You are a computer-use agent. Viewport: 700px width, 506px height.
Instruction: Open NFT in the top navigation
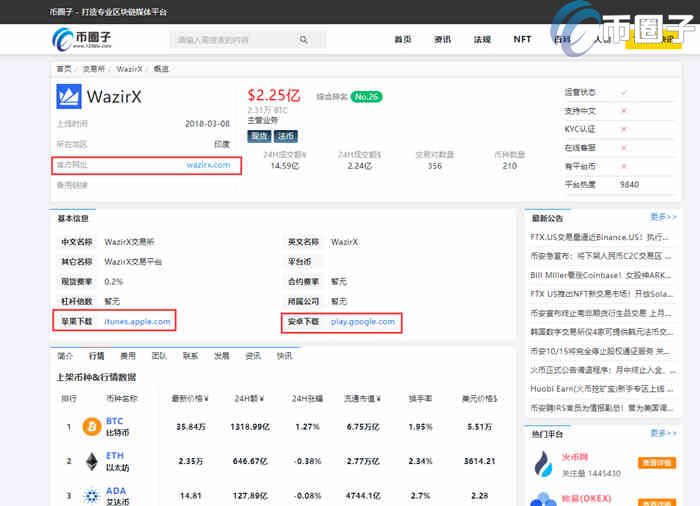click(x=522, y=39)
